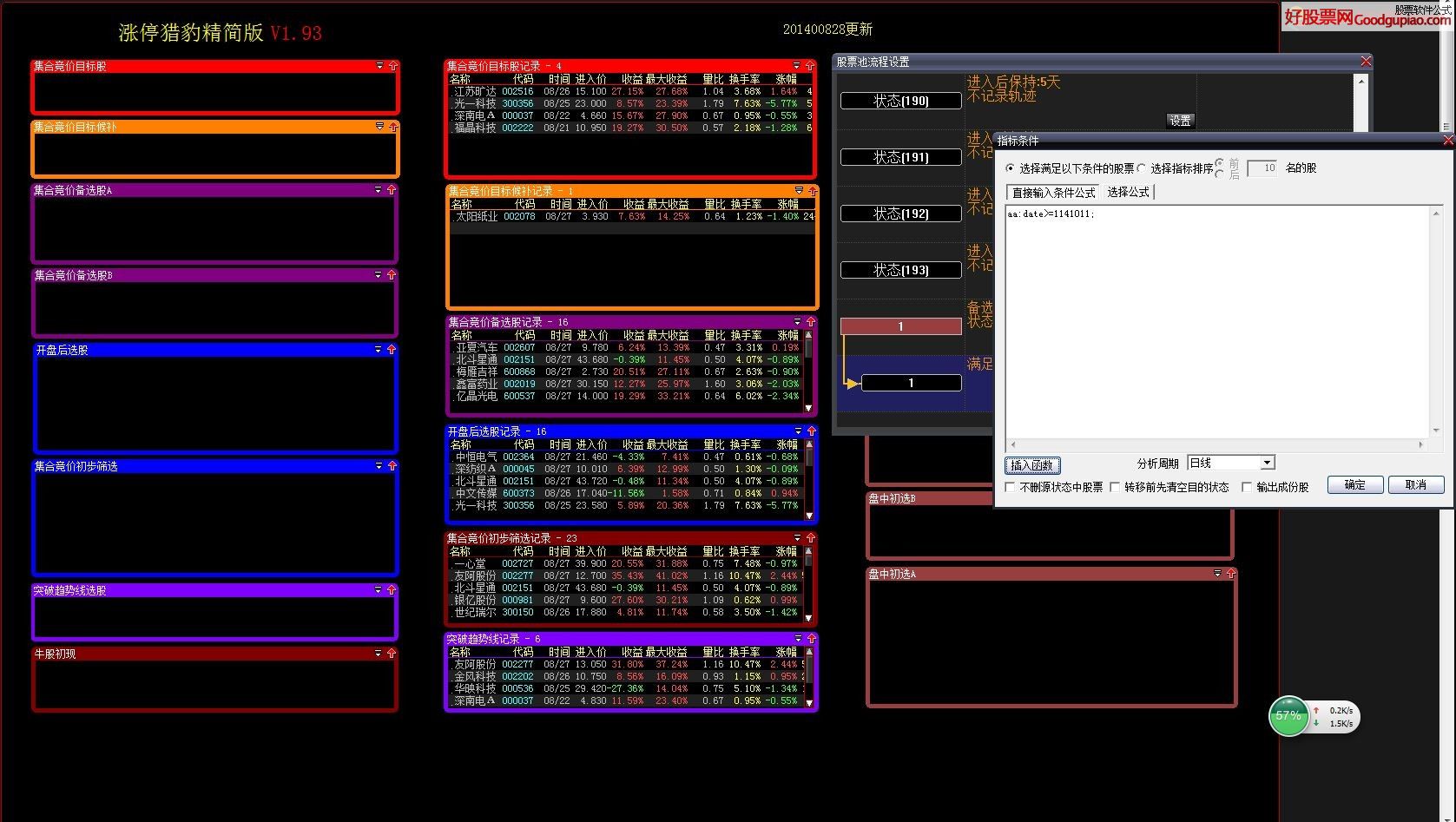Click red up-arrow icon on 集合竞价目标股 panel
1456x822 pixels.
tap(393, 66)
